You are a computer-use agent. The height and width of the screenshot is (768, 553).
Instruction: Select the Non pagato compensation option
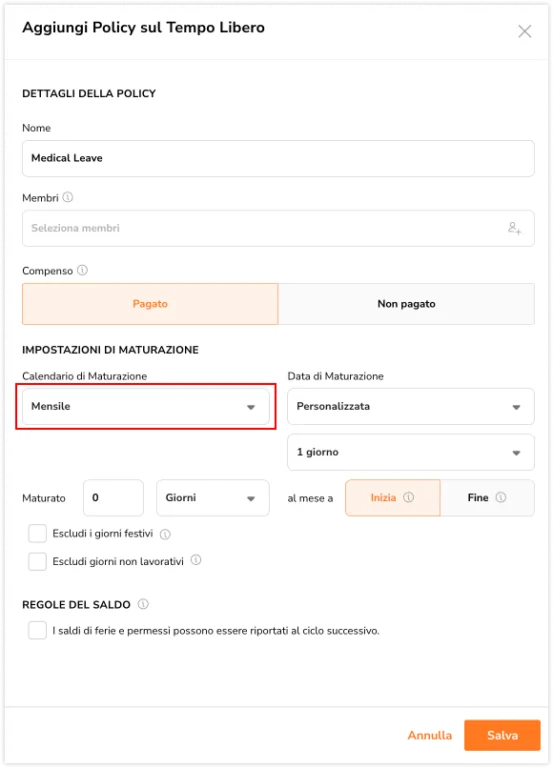coord(407,304)
